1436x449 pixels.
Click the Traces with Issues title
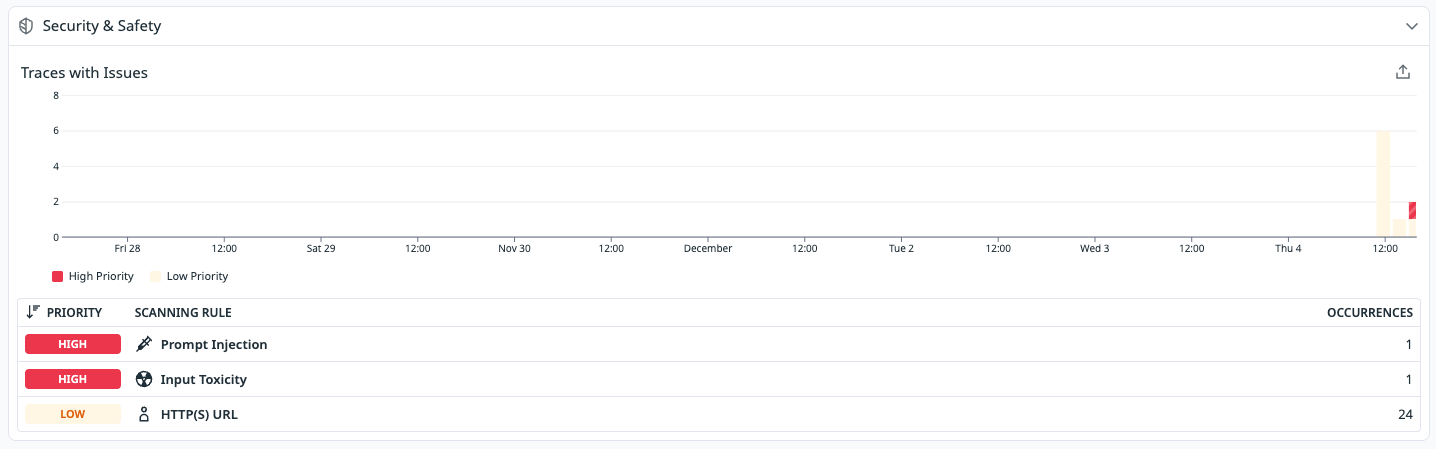(x=85, y=72)
